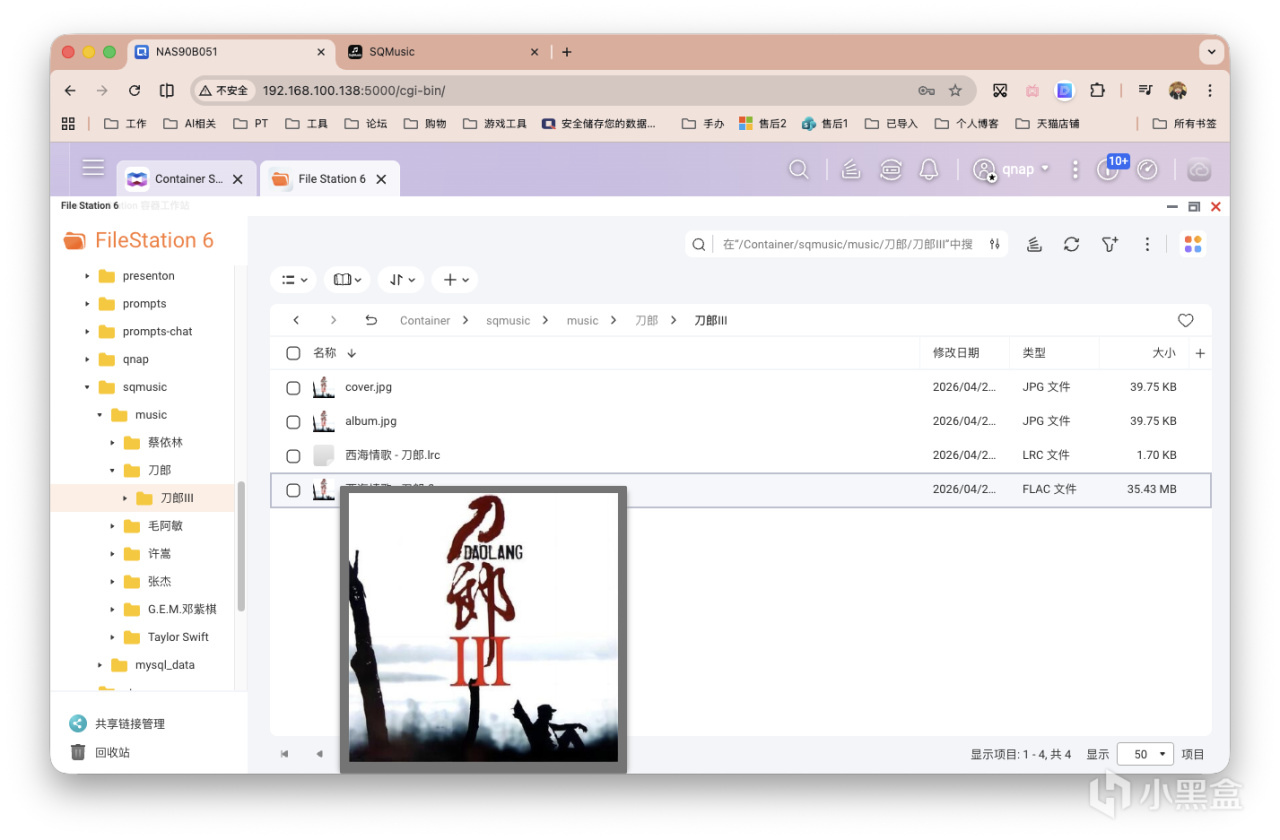The height and width of the screenshot is (840, 1280).
Task: Open the colorful apps grid icon
Action: [1192, 244]
